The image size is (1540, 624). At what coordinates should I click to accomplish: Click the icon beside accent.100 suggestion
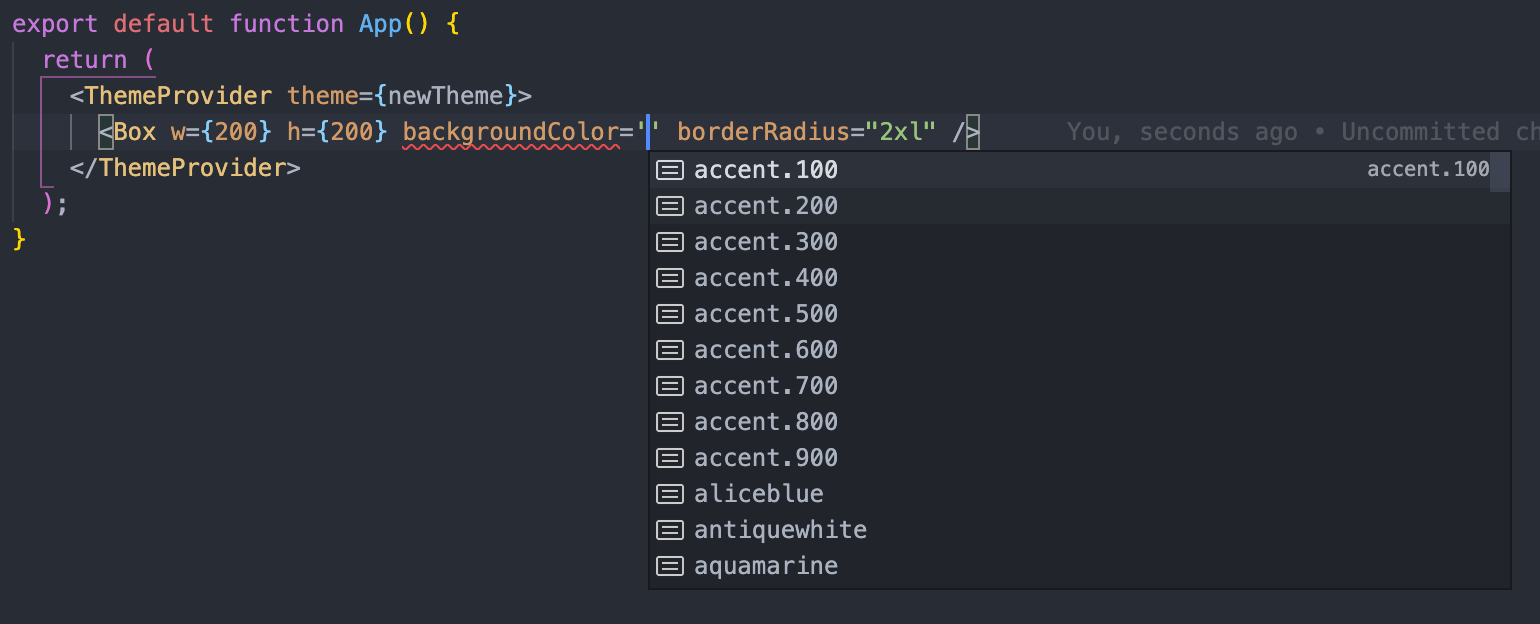tap(669, 171)
